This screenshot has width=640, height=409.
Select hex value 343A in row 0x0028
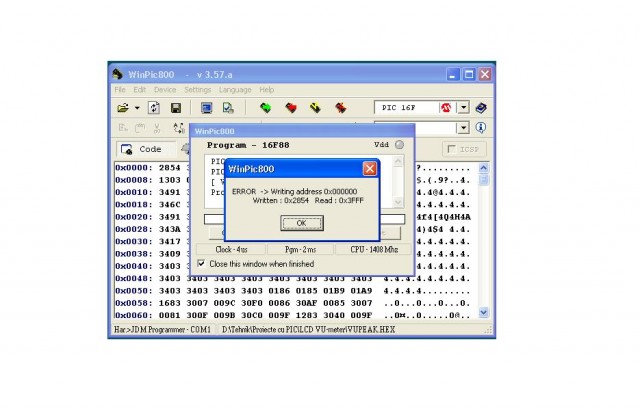[x=170, y=229]
